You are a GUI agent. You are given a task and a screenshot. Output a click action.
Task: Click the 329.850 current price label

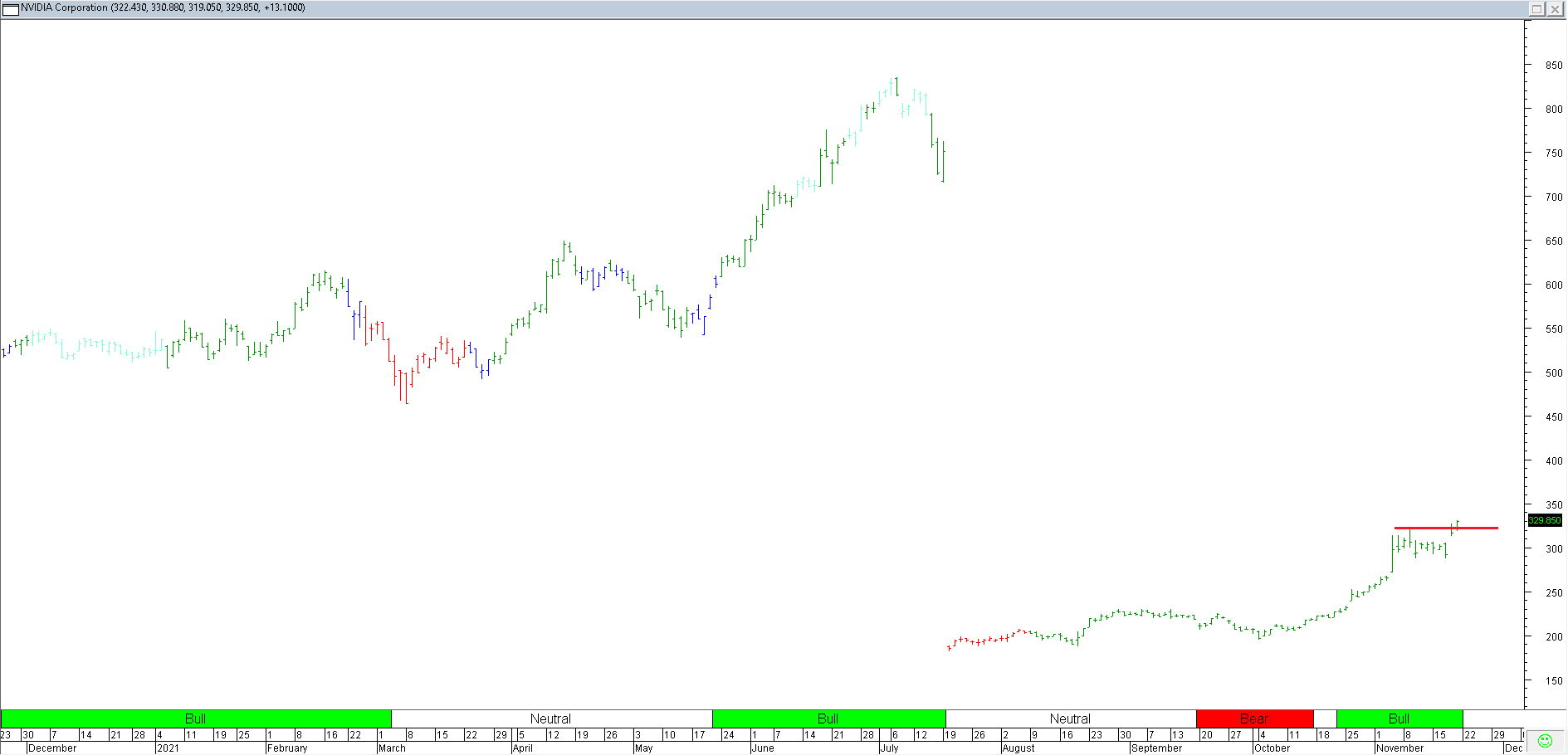tap(1545, 520)
